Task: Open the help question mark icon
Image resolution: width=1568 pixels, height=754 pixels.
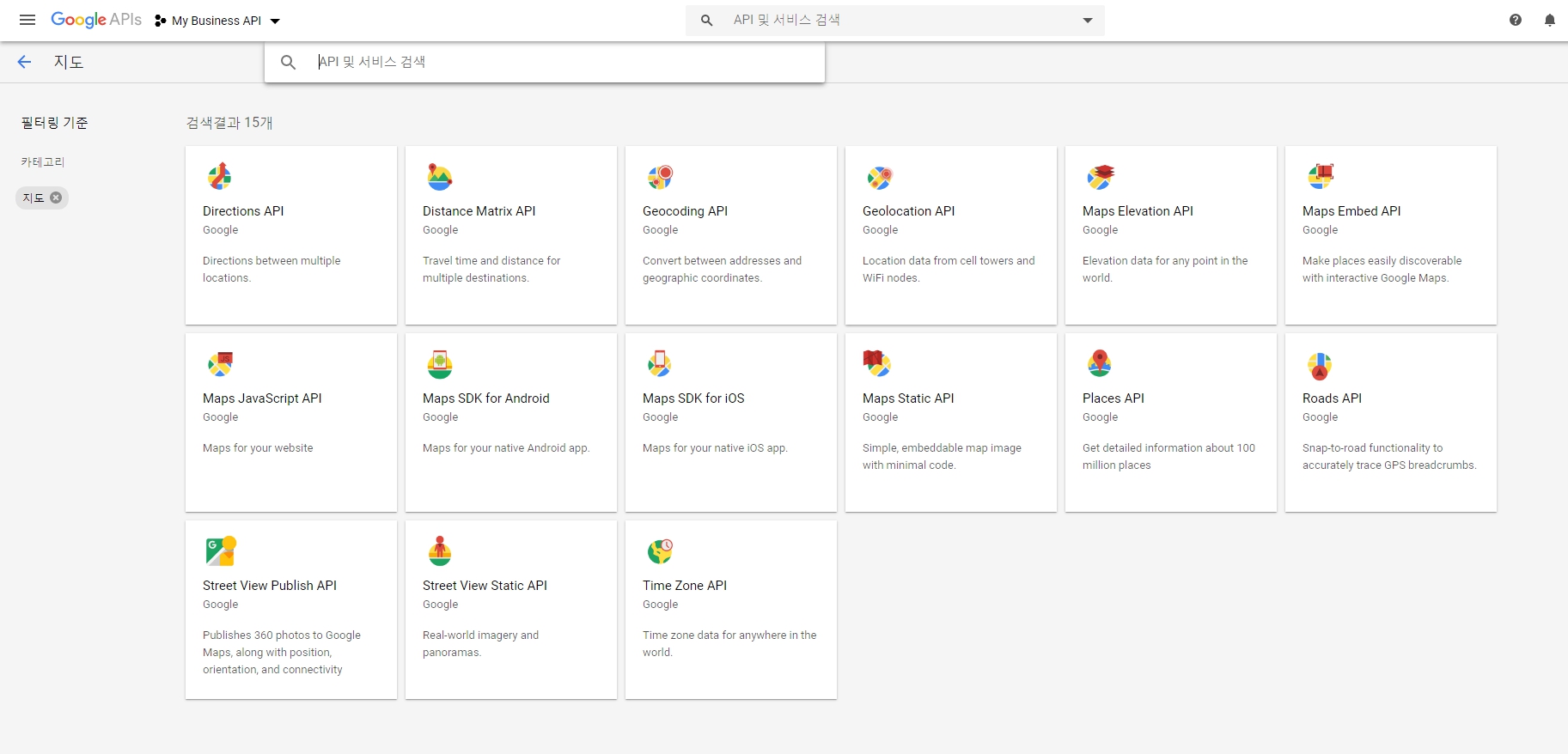Action: click(1515, 20)
